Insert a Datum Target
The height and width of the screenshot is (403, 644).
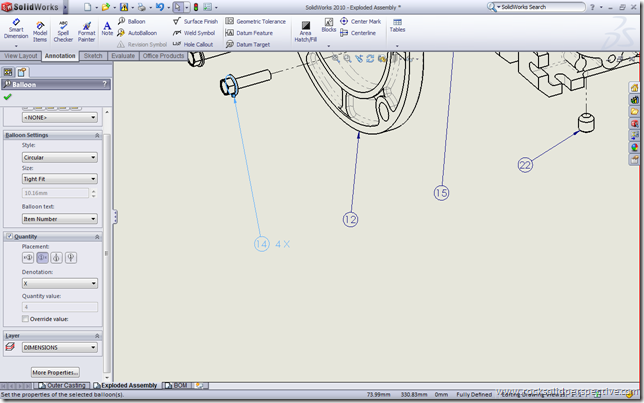pos(248,44)
